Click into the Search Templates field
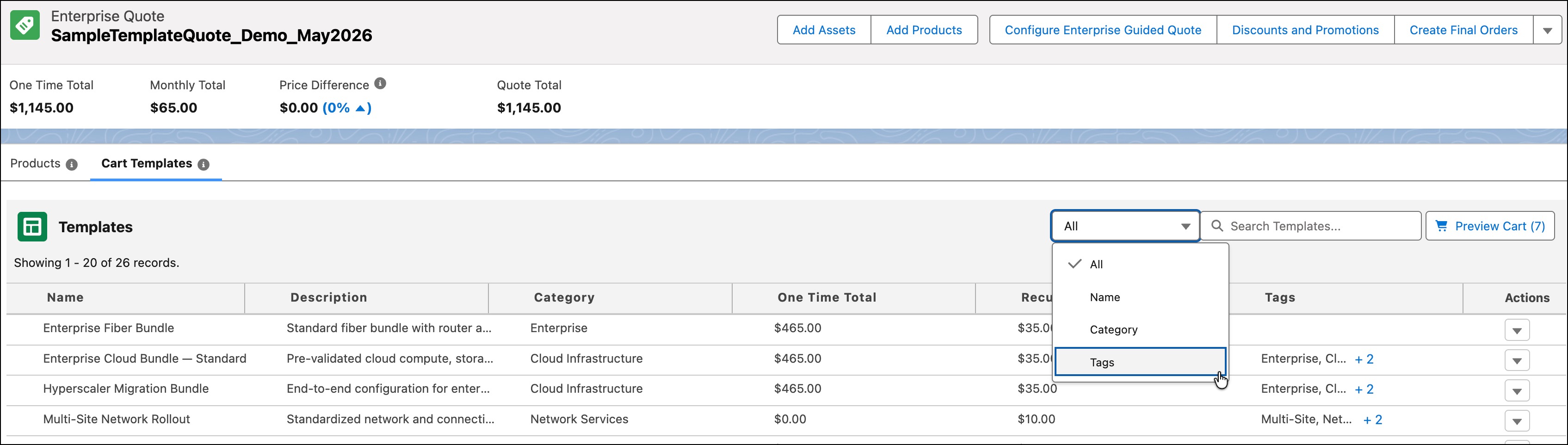 tap(1311, 226)
